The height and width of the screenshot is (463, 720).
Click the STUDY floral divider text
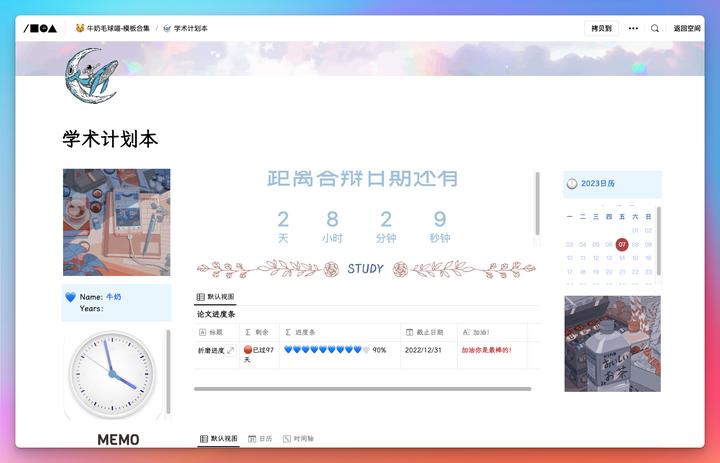point(365,269)
